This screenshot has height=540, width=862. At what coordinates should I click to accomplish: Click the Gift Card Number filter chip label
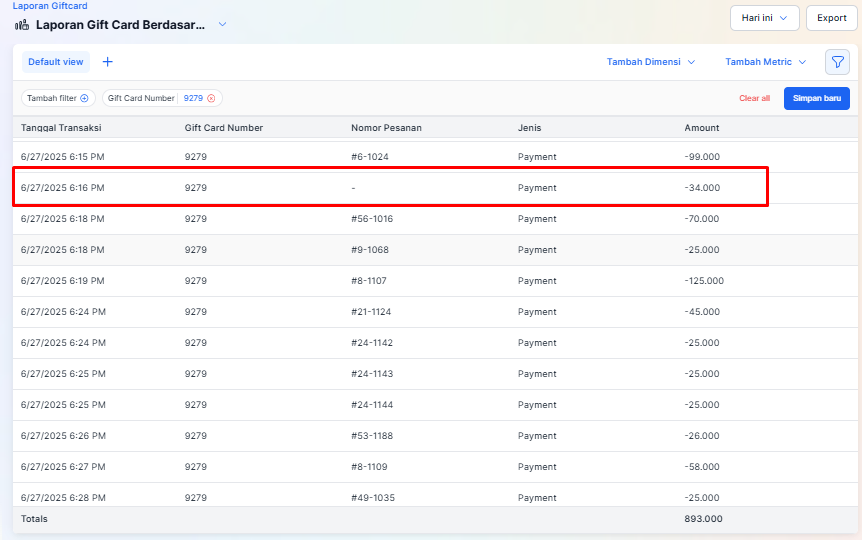pos(141,98)
